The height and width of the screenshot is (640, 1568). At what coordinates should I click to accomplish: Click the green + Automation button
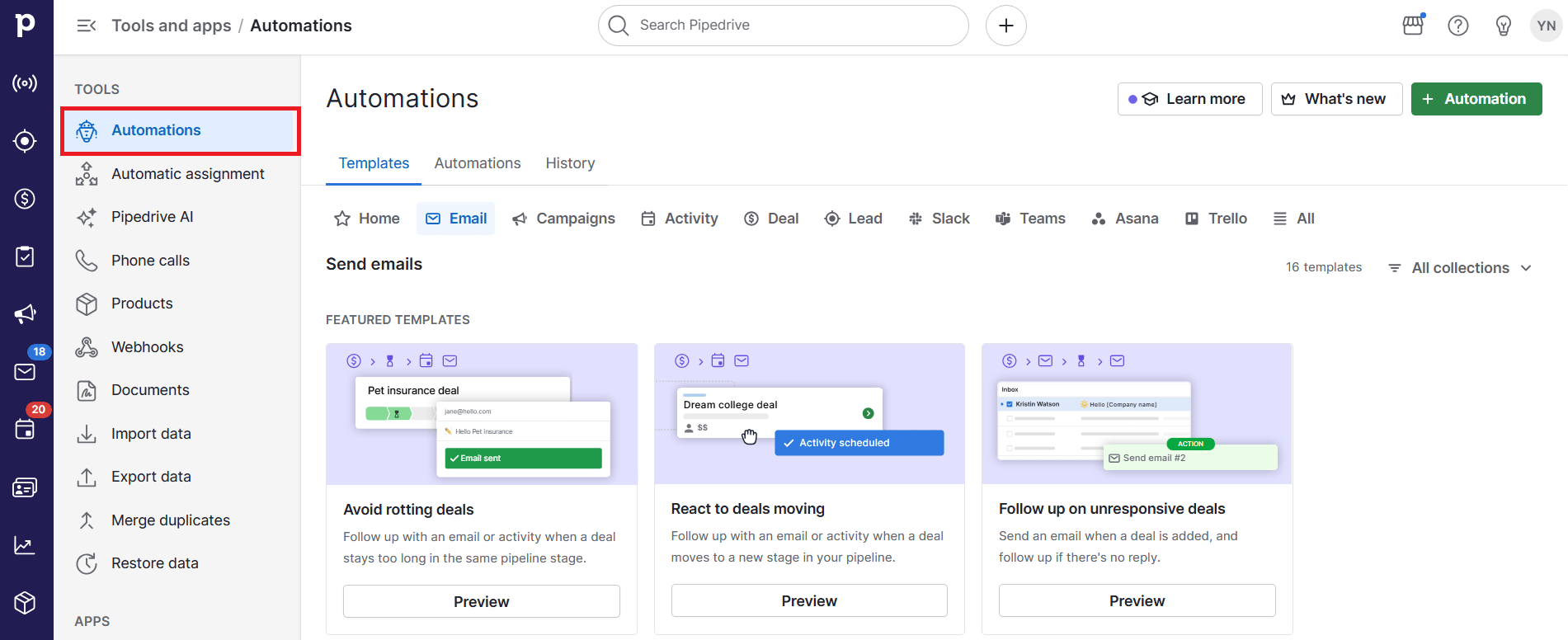click(1476, 99)
